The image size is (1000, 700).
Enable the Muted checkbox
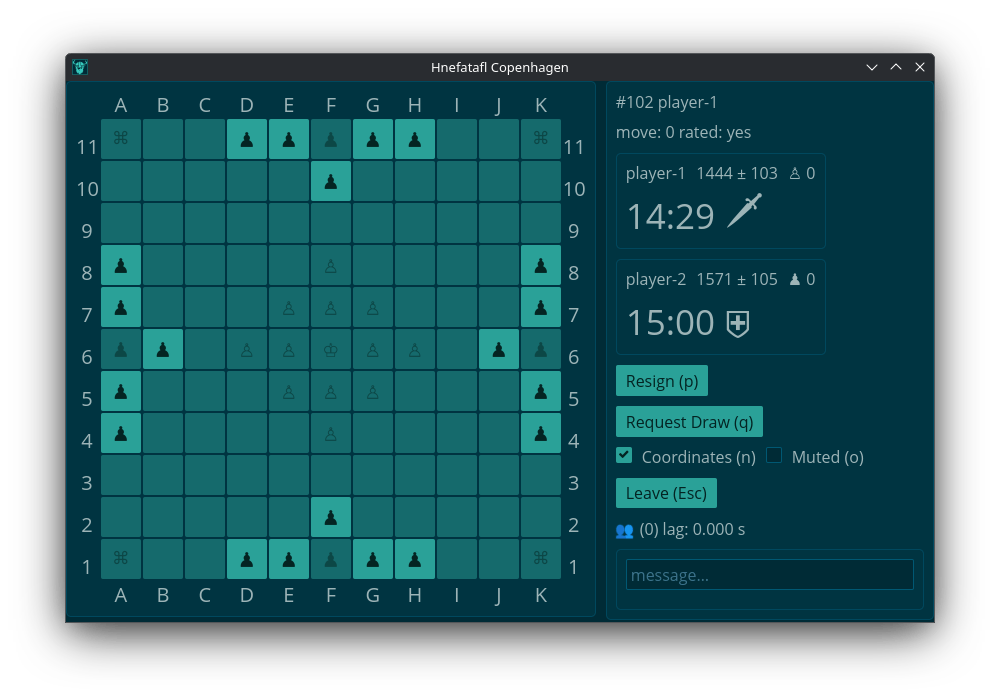click(x=774, y=456)
